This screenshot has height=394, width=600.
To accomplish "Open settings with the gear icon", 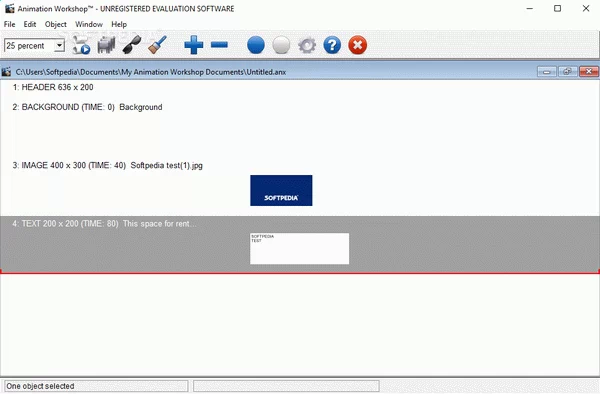I will coord(307,46).
